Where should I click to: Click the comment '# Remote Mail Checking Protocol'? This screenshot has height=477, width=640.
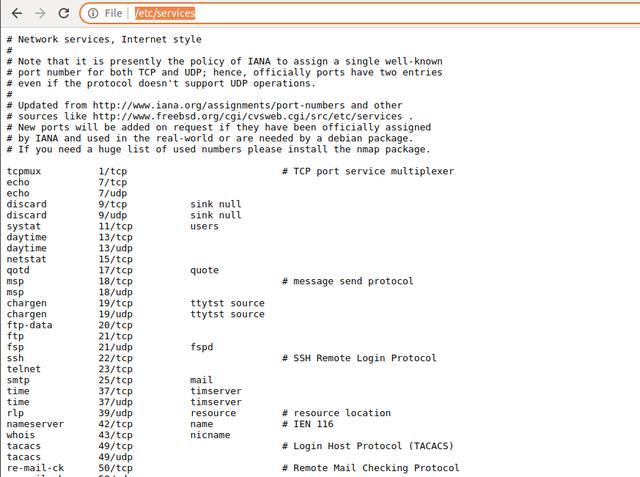(x=371, y=468)
